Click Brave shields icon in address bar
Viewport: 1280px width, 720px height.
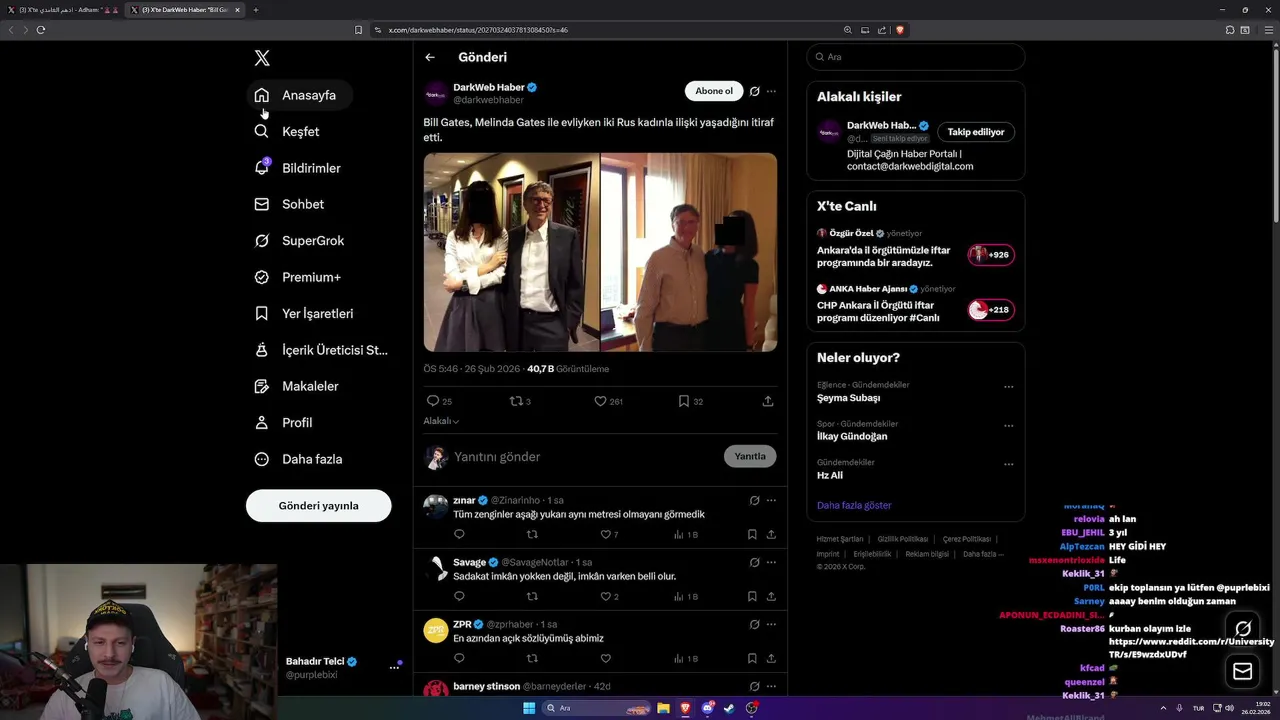(x=900, y=30)
